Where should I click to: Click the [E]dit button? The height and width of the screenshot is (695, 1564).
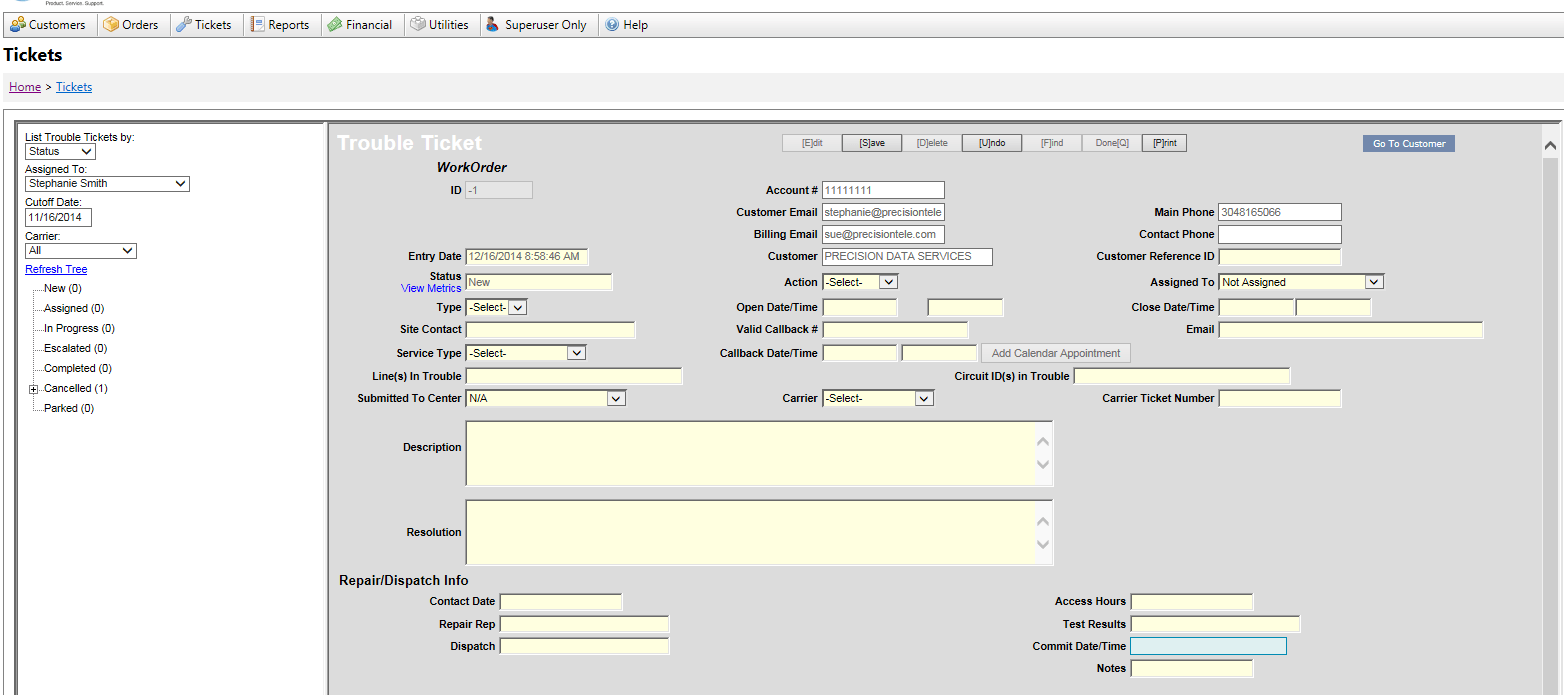[812, 143]
